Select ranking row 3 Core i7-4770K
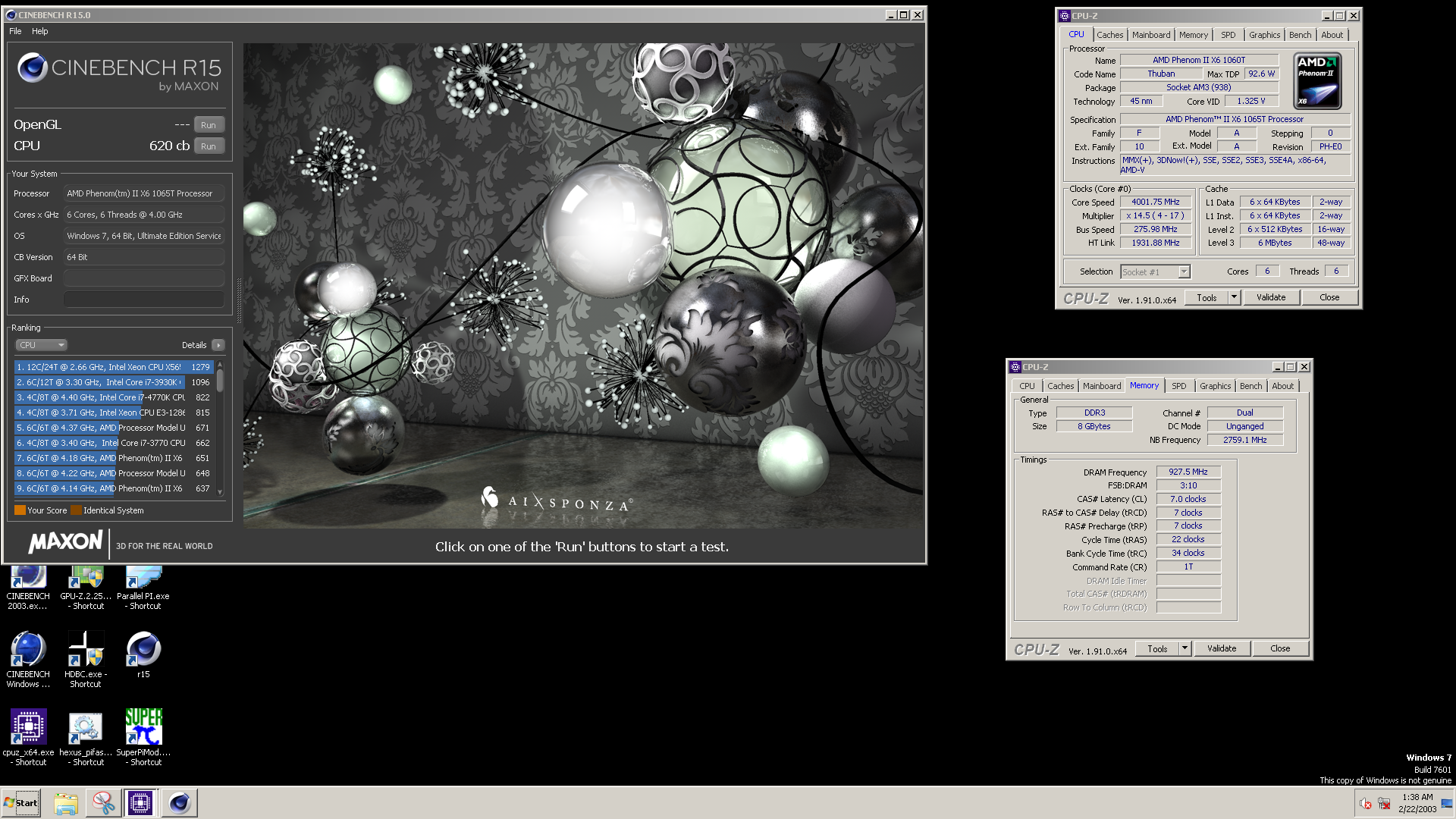The width and height of the screenshot is (1456, 819). point(114,397)
